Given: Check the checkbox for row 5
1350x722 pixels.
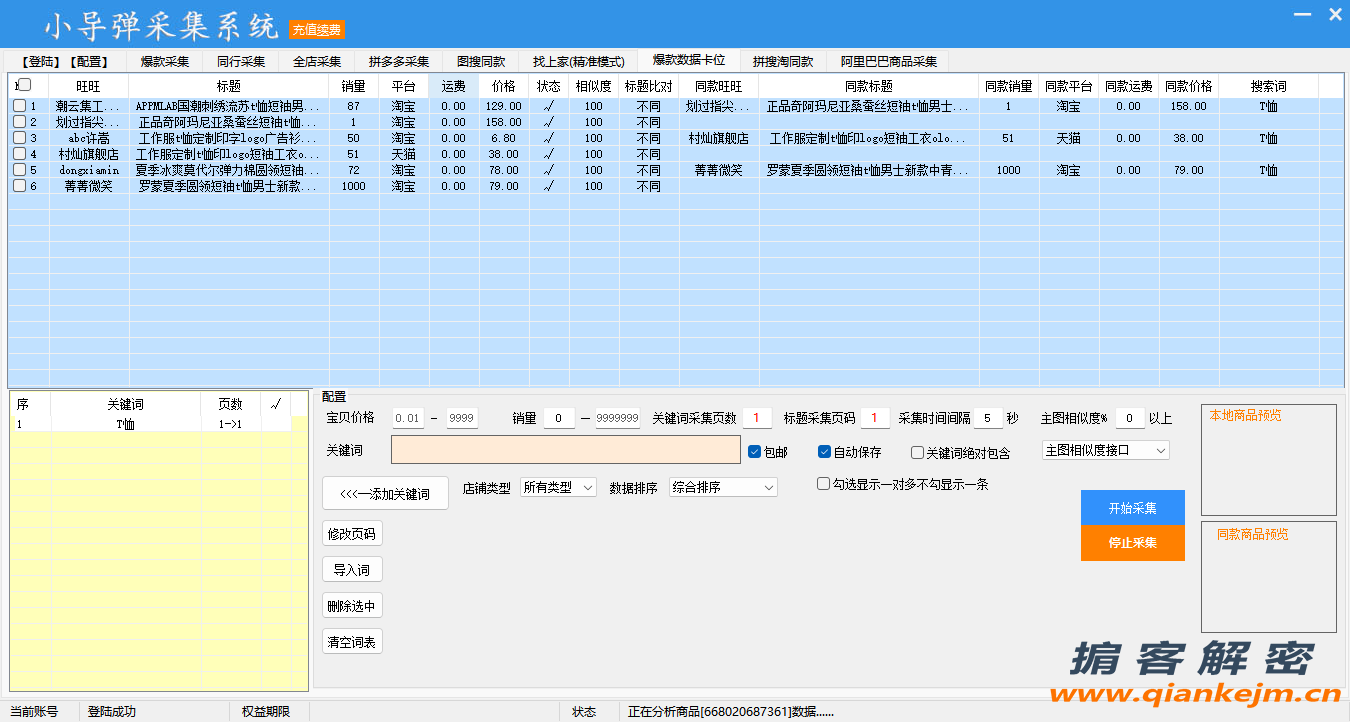Looking at the screenshot, I should 19,170.
